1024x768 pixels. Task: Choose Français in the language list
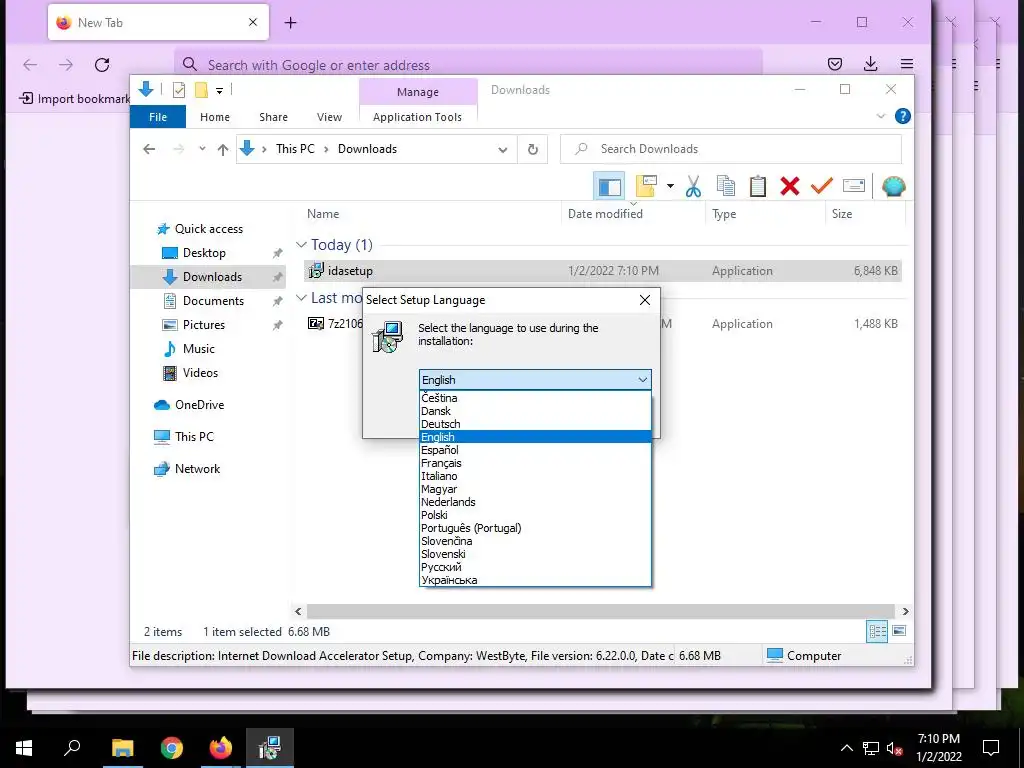click(536, 463)
